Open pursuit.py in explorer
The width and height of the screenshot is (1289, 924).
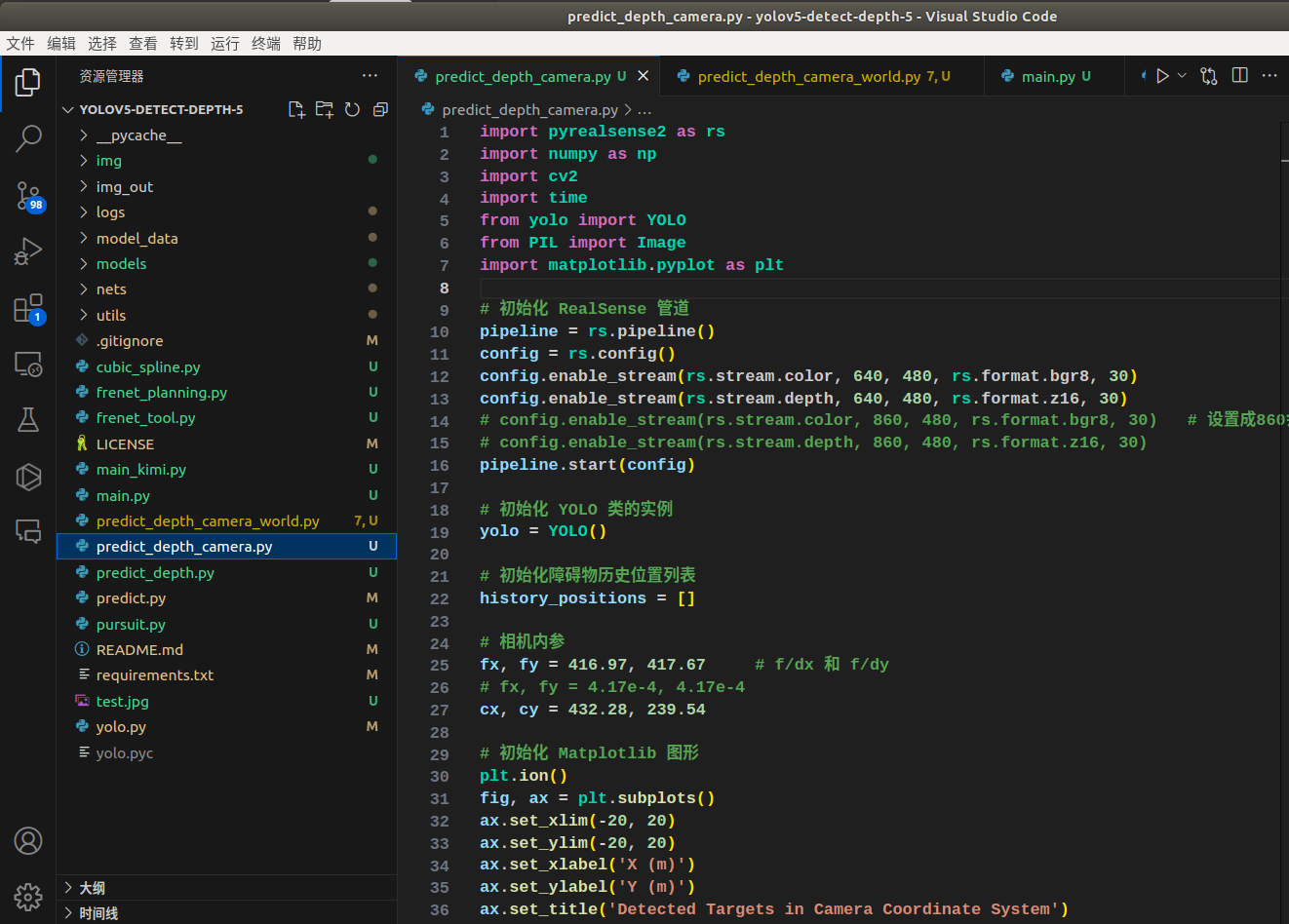[226, 625]
